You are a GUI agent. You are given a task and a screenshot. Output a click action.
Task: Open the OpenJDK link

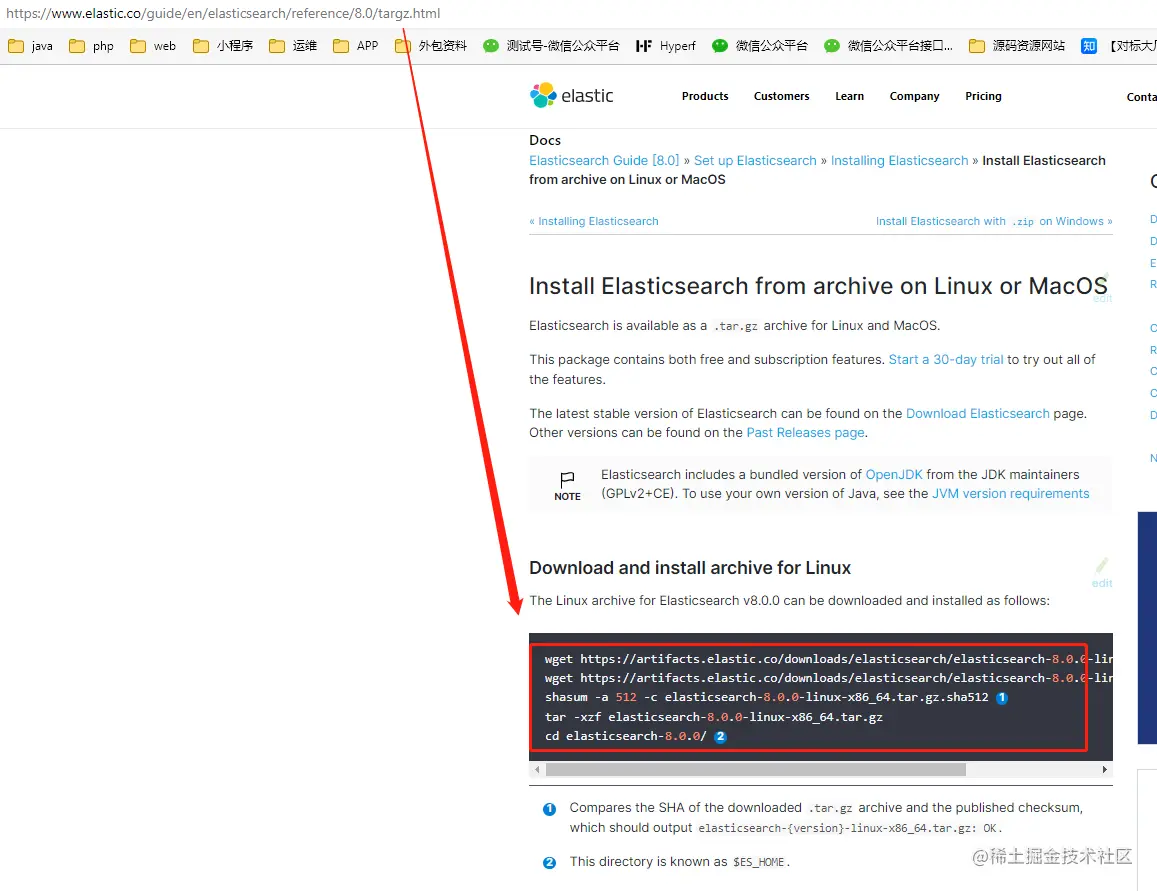coord(894,474)
